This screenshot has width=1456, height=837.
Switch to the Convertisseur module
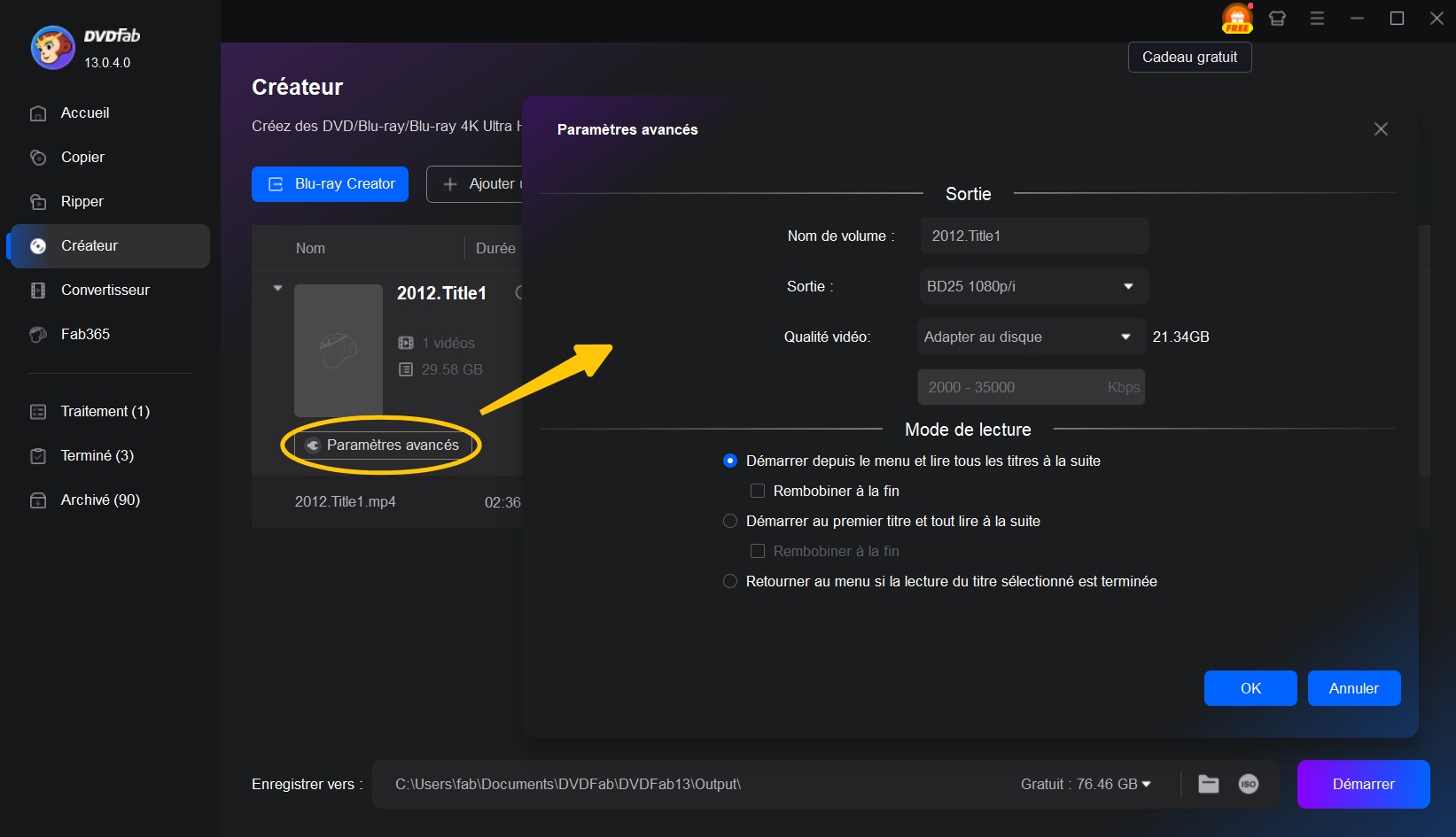coord(104,290)
